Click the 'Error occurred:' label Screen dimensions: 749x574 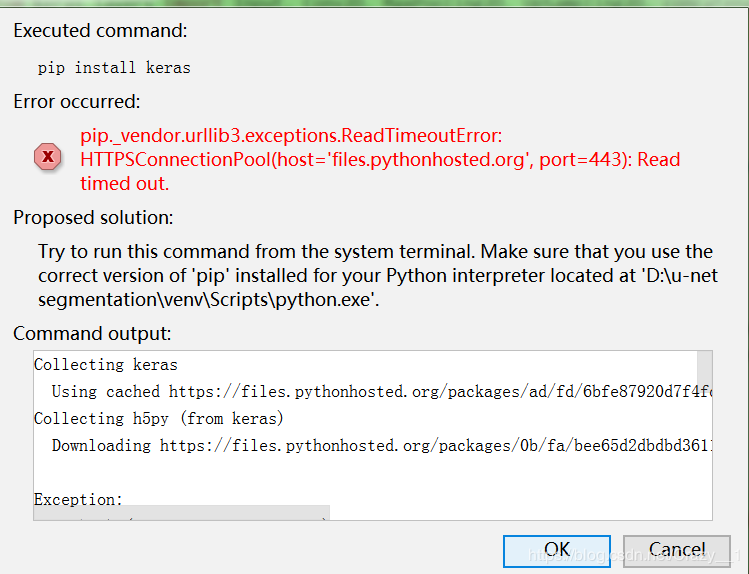(77, 101)
